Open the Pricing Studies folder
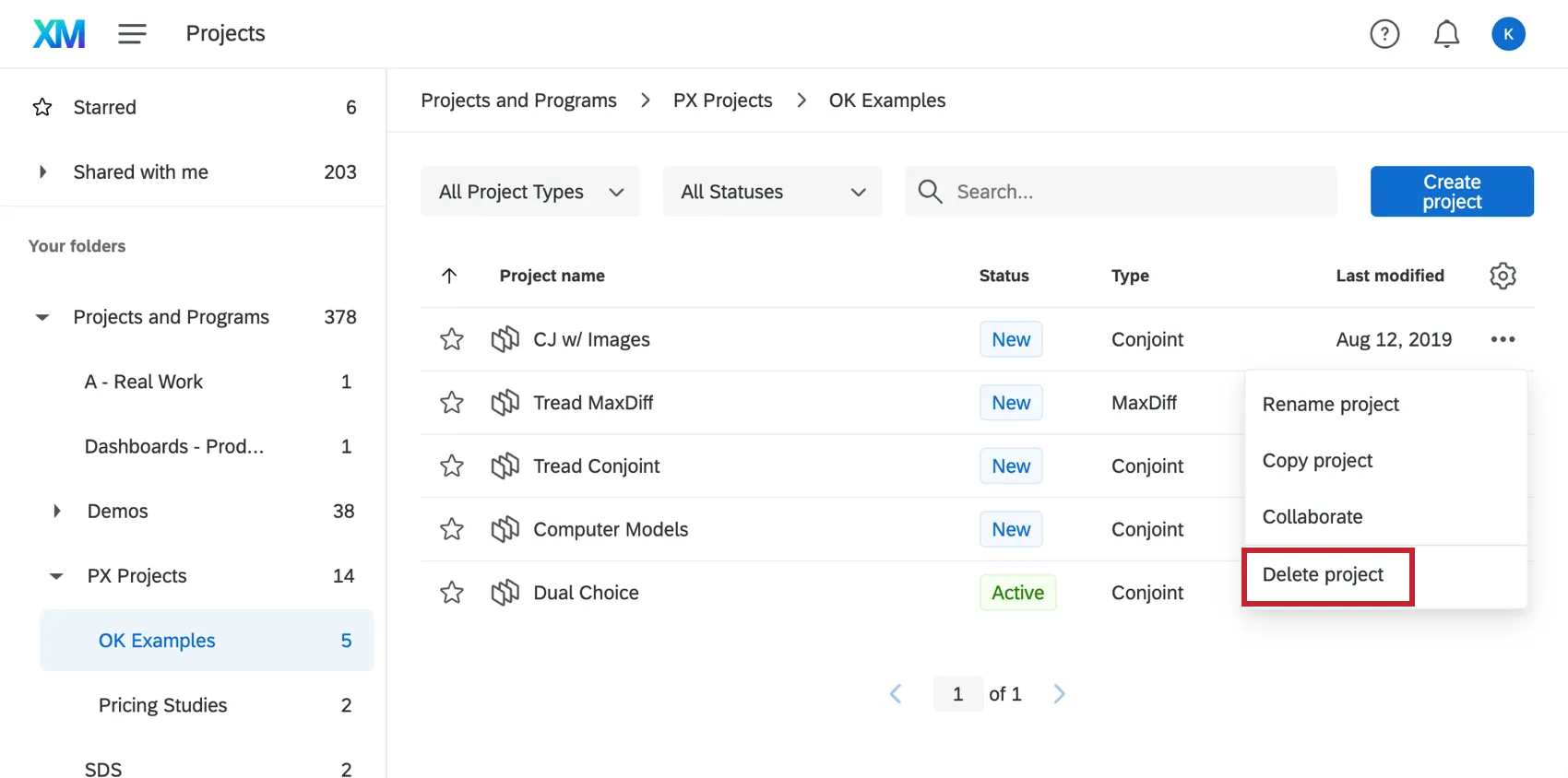Screen dimensions: 1568x778 click(162, 705)
